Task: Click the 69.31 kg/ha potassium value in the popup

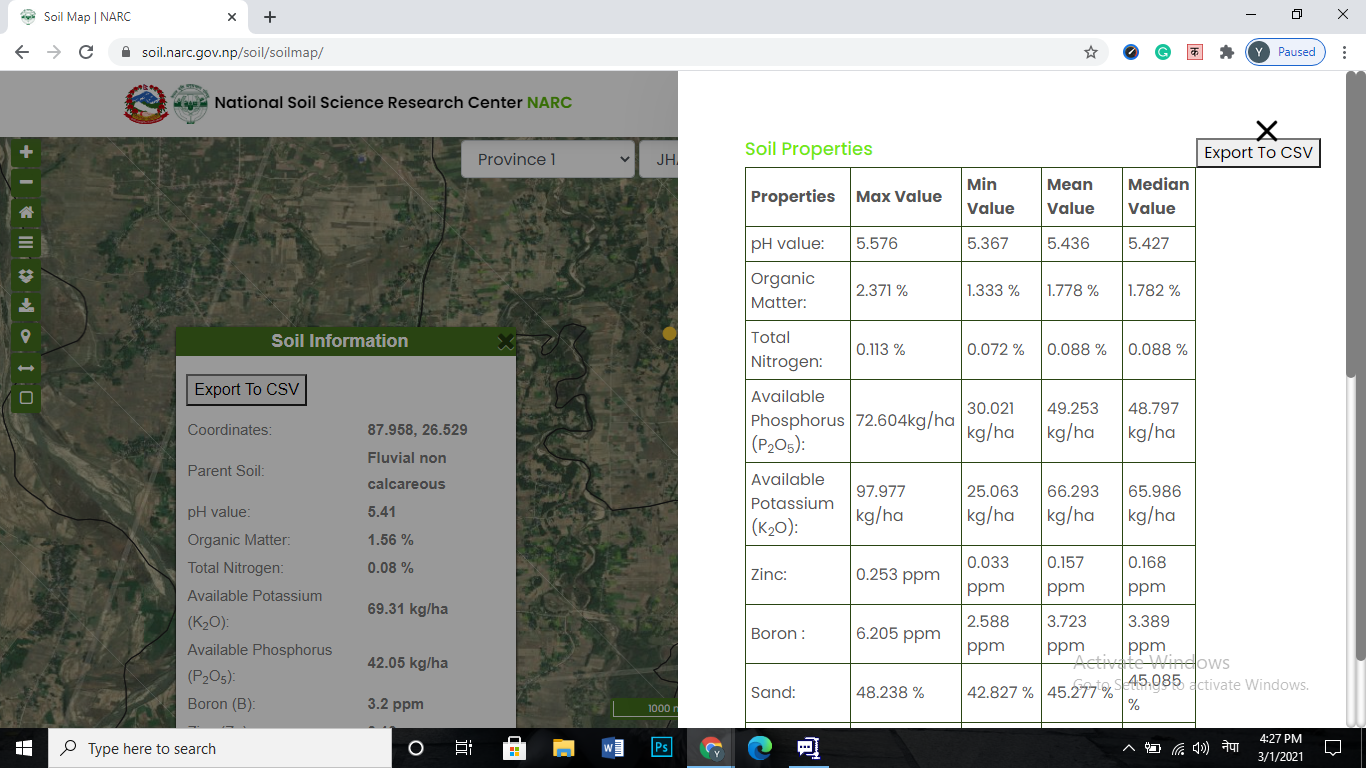Action: point(407,608)
